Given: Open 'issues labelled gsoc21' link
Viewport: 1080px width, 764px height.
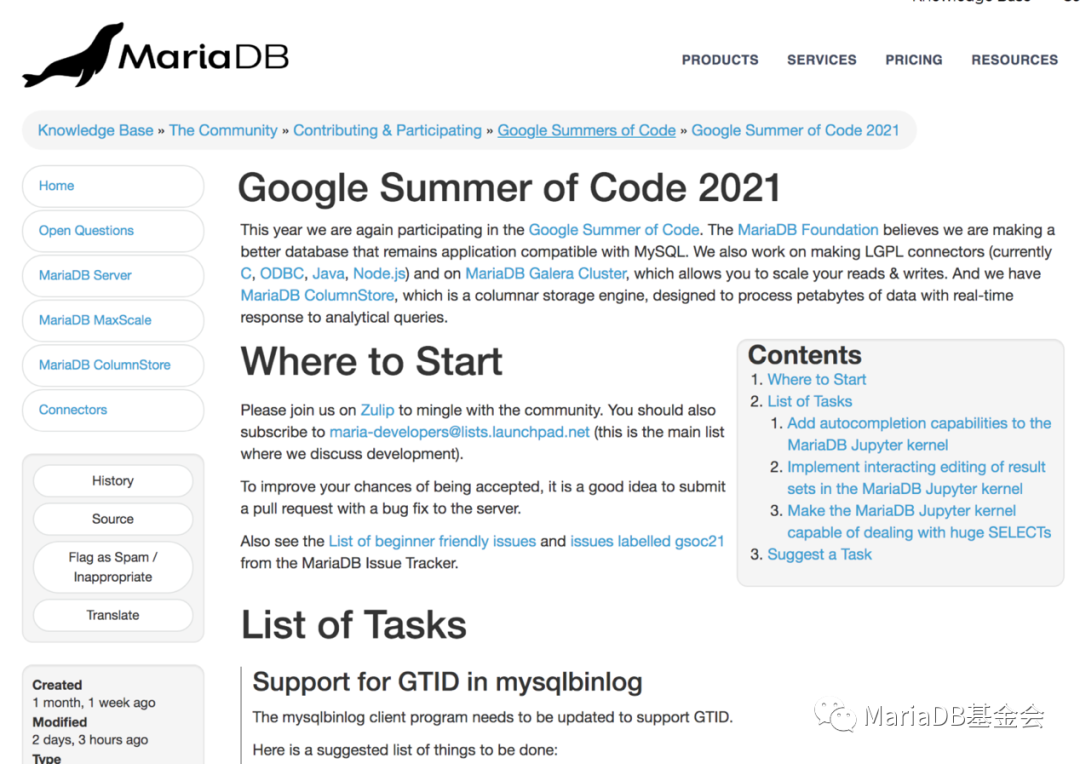Looking at the screenshot, I should click(647, 541).
